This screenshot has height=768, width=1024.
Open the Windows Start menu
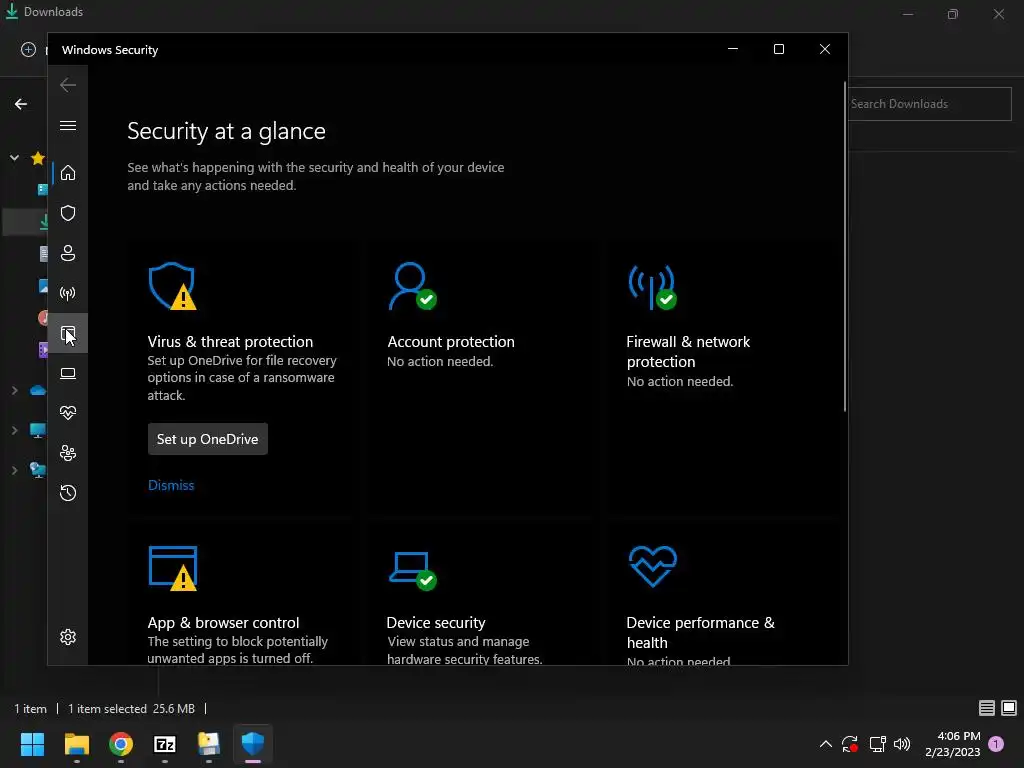point(32,744)
